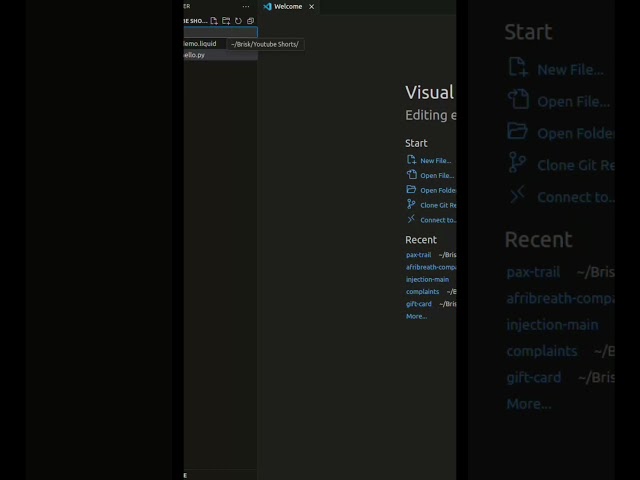This screenshot has height=480, width=640.
Task: Select demo.liquid in the file tree
Action: coord(200,44)
